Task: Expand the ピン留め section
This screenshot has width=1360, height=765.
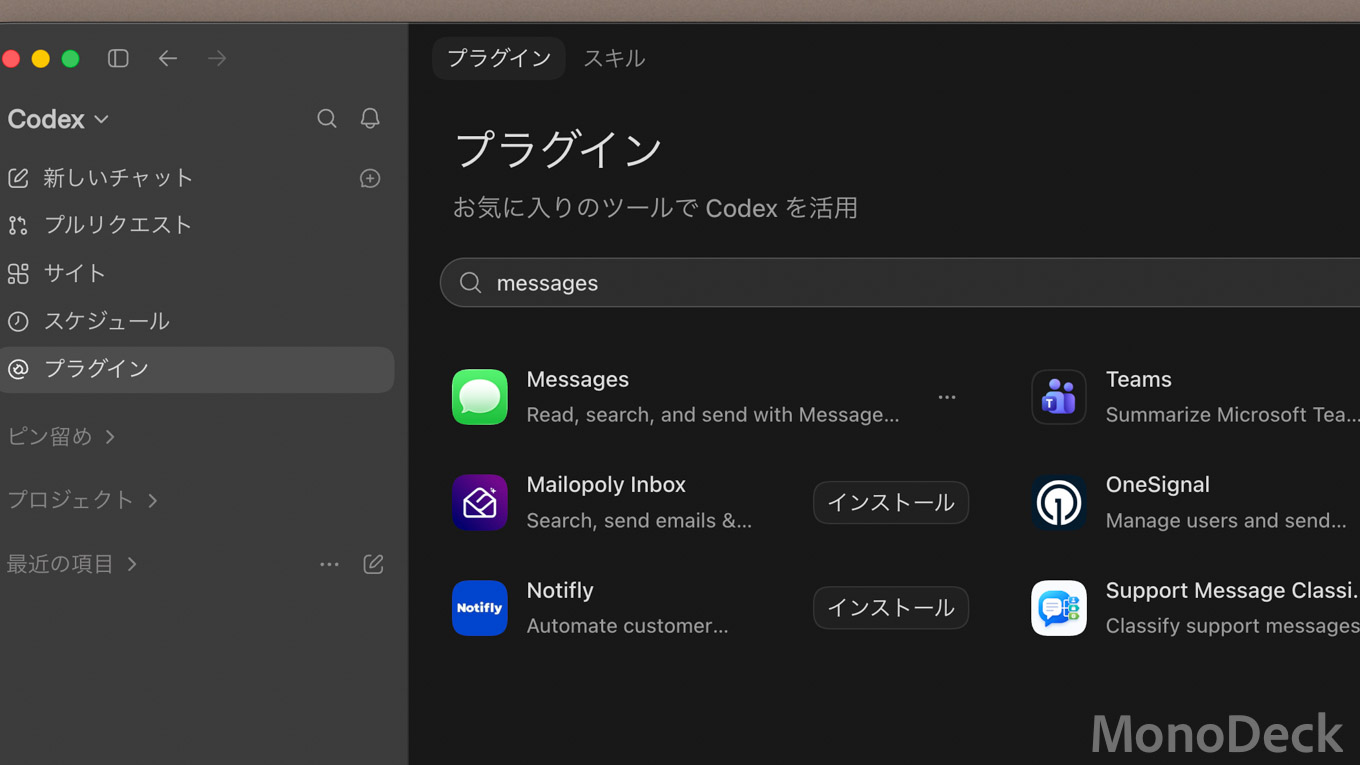Action: point(61,437)
